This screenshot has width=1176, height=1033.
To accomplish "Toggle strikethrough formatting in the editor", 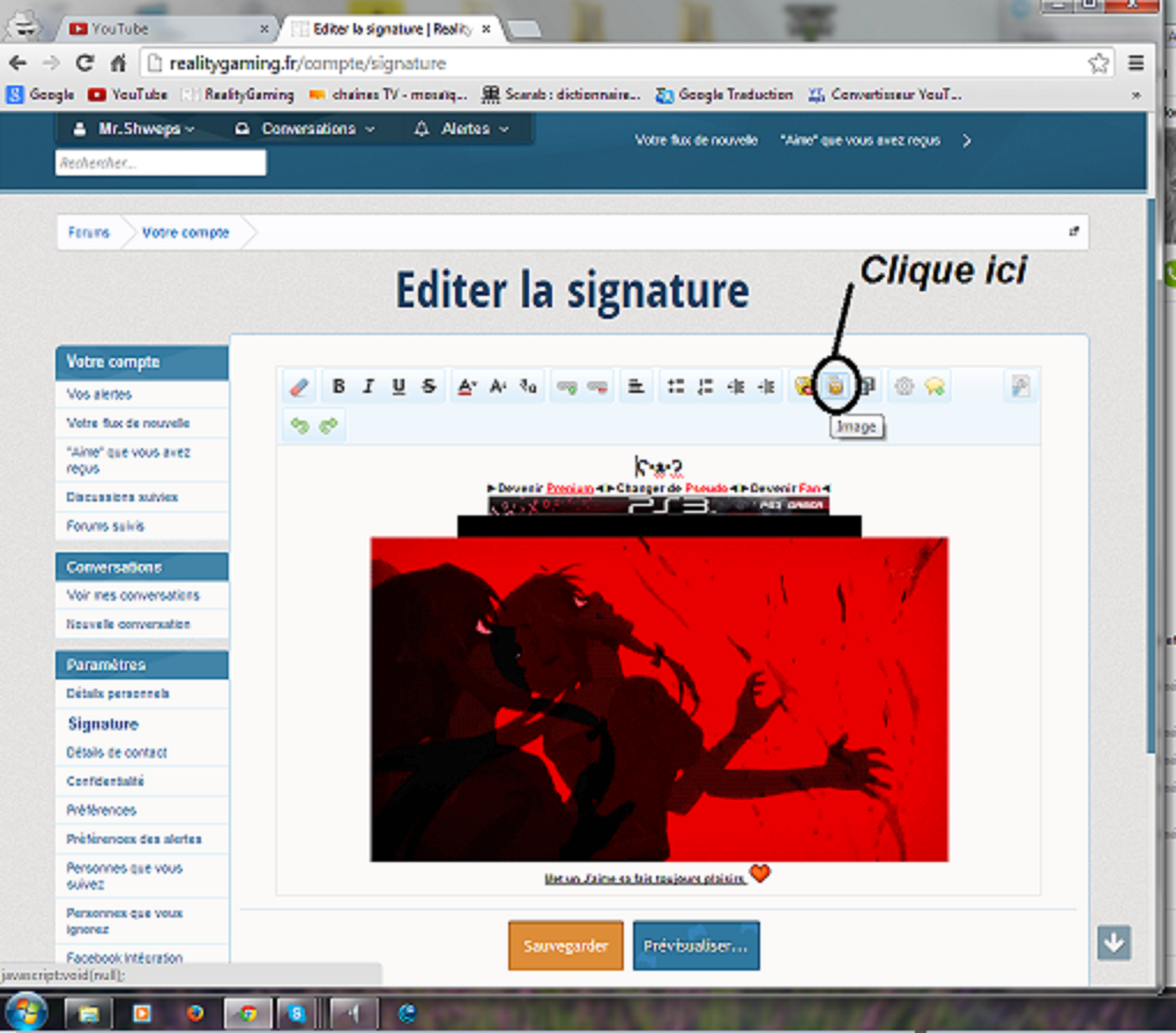I will click(x=429, y=386).
